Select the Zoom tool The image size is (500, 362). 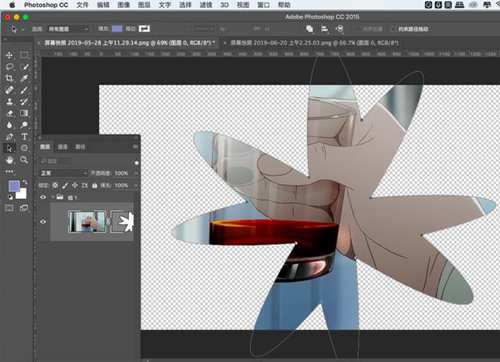pos(24,160)
